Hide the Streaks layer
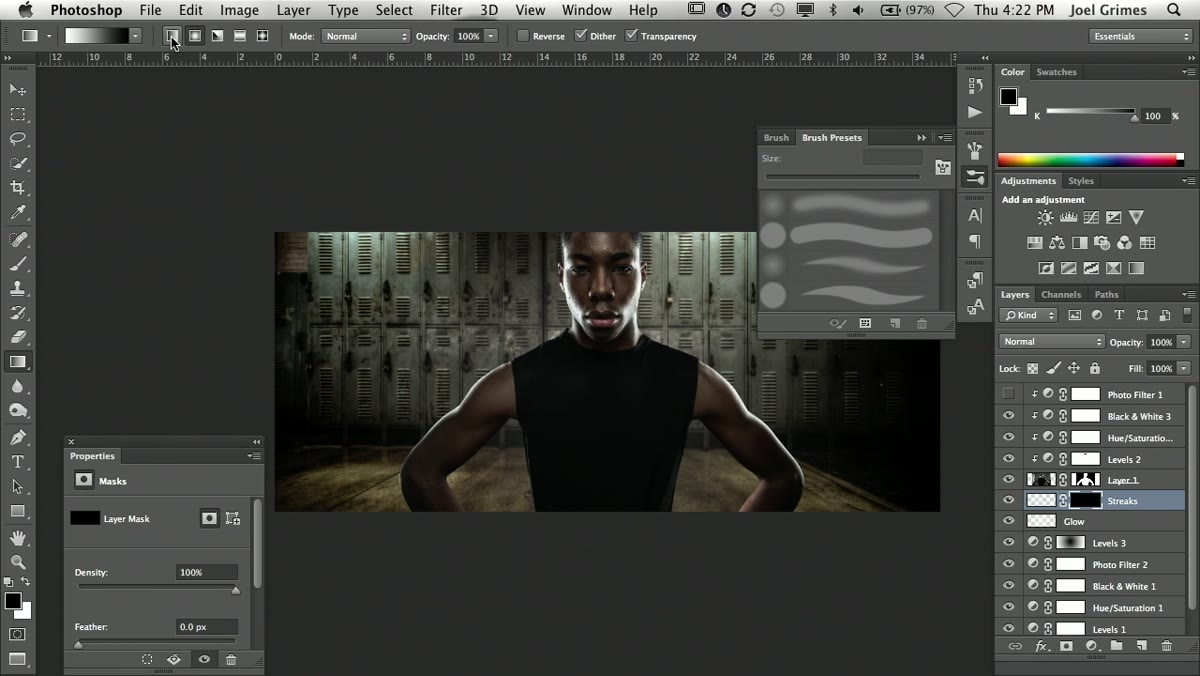This screenshot has height=676, width=1200. pyautogui.click(x=1008, y=501)
